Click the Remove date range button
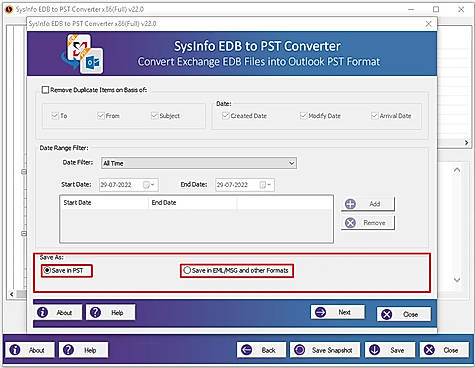Screen dimensions: 475x368 [x=368, y=223]
